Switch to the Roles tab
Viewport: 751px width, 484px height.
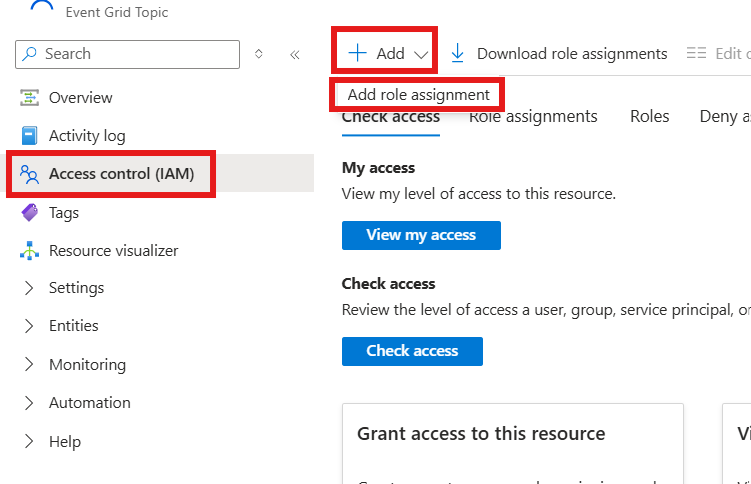point(649,117)
